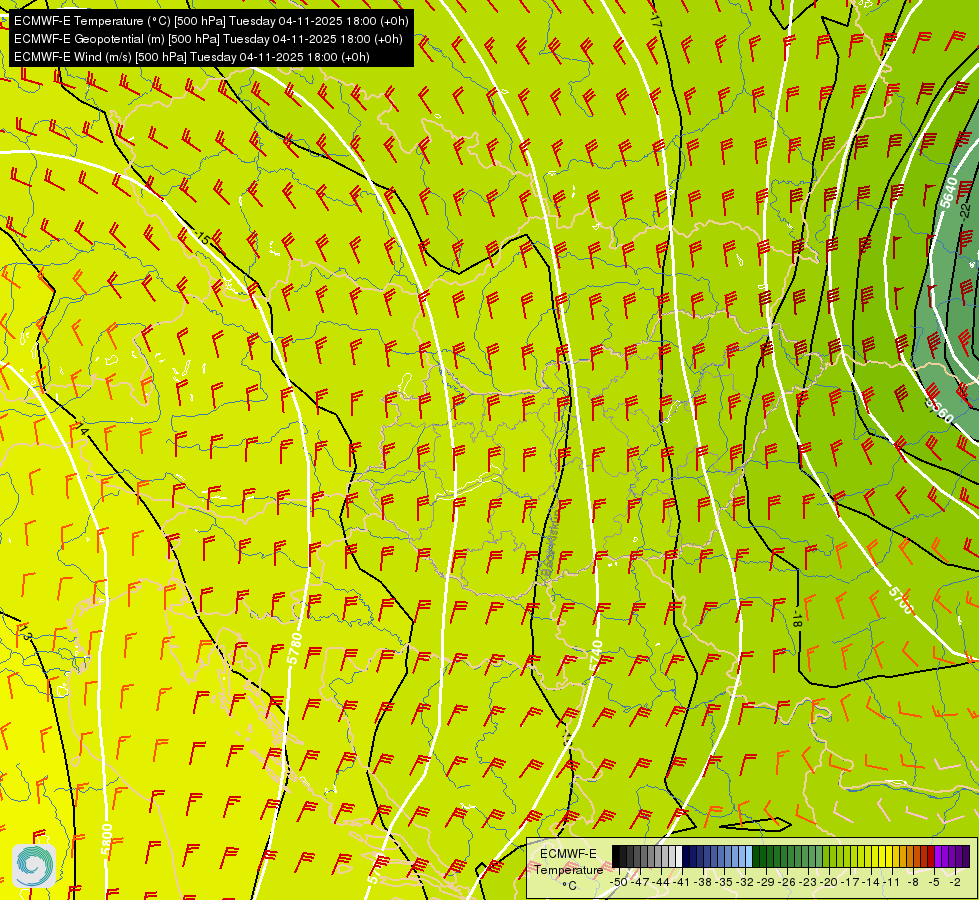Click the 5780 geopotential contour label
979x900 pixels.
pyautogui.click(x=295, y=649)
